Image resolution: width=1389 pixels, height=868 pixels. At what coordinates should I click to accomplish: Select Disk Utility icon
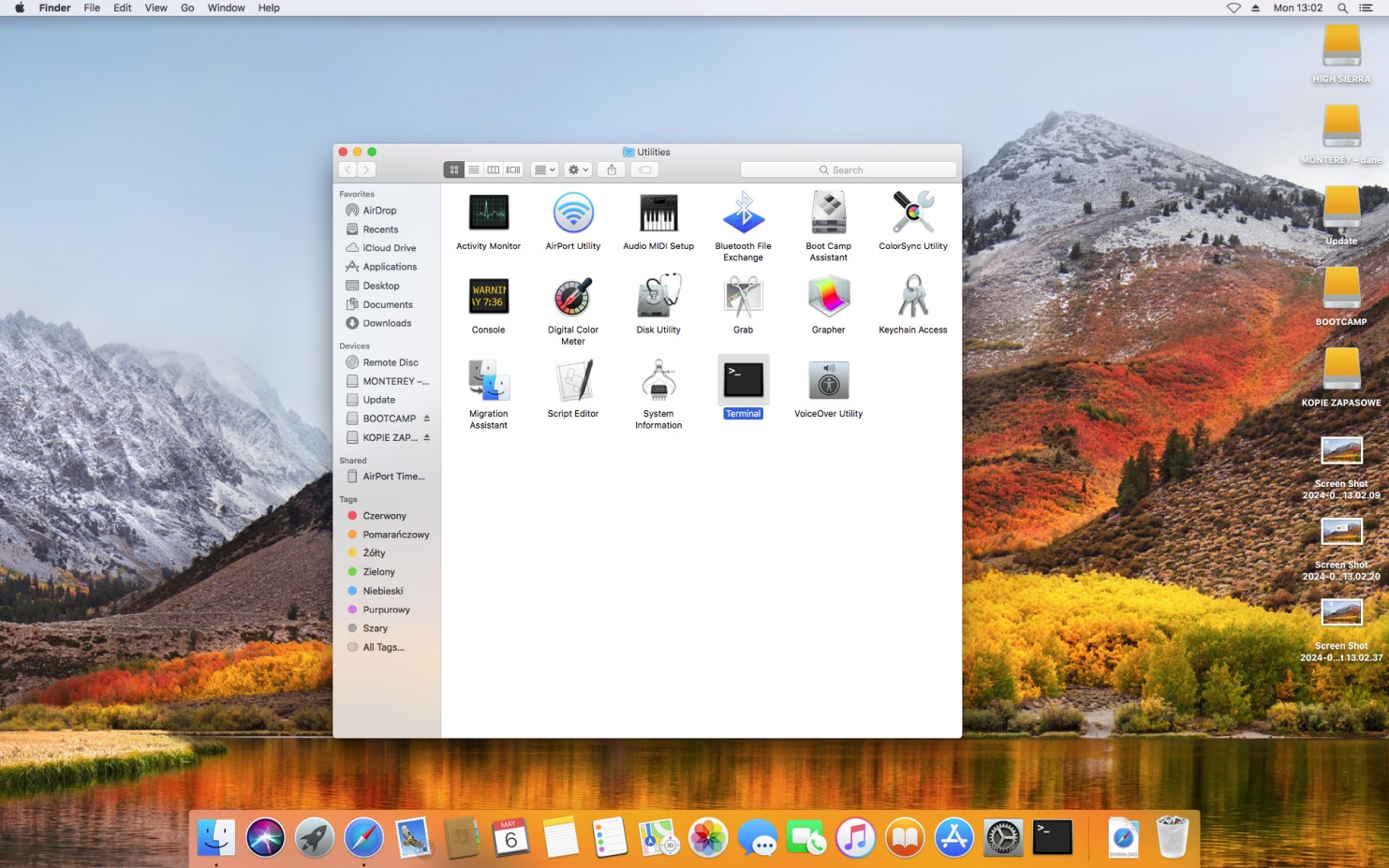(658, 297)
